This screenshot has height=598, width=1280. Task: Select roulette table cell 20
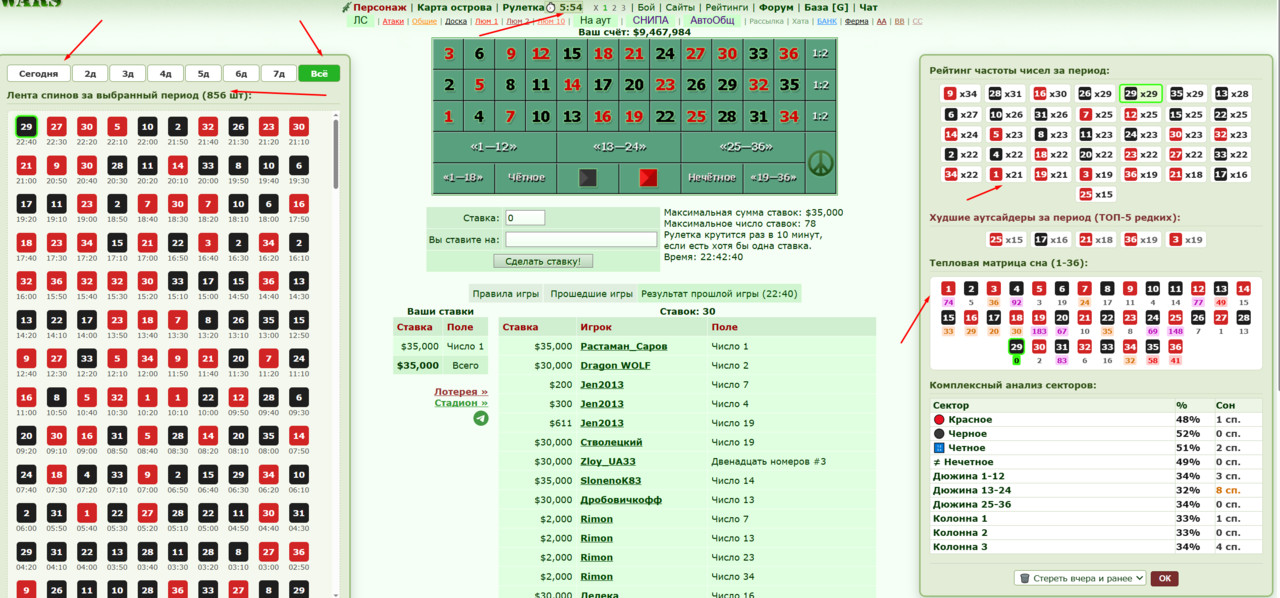[634, 85]
